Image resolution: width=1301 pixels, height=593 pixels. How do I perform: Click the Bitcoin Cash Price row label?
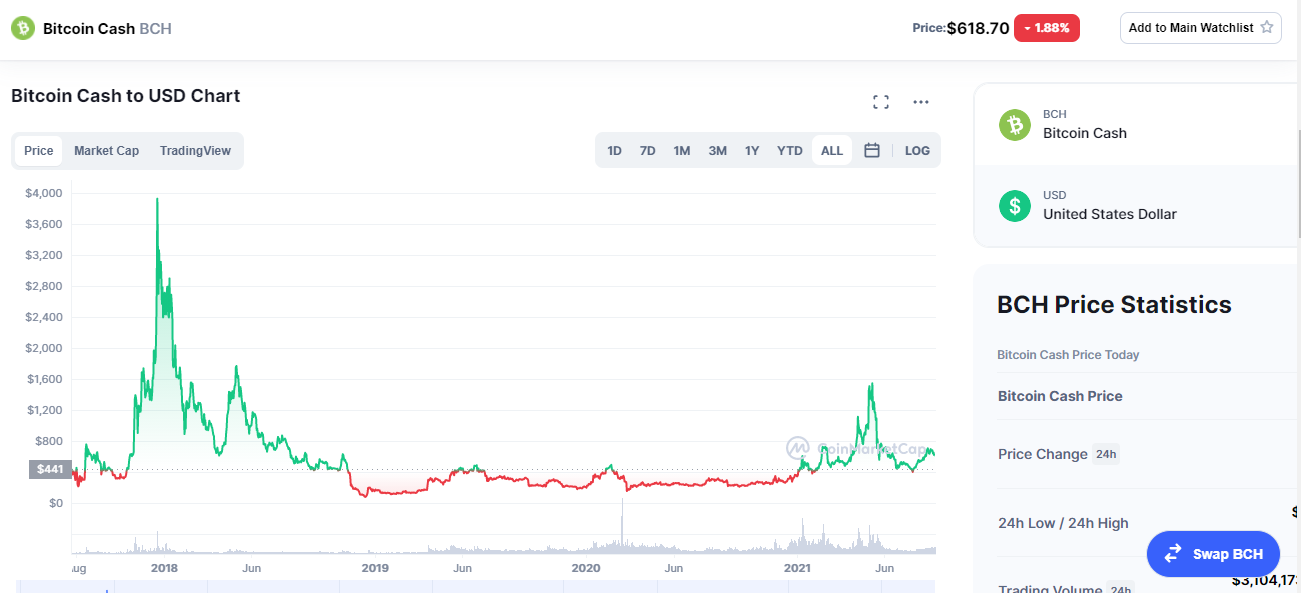(x=1060, y=396)
